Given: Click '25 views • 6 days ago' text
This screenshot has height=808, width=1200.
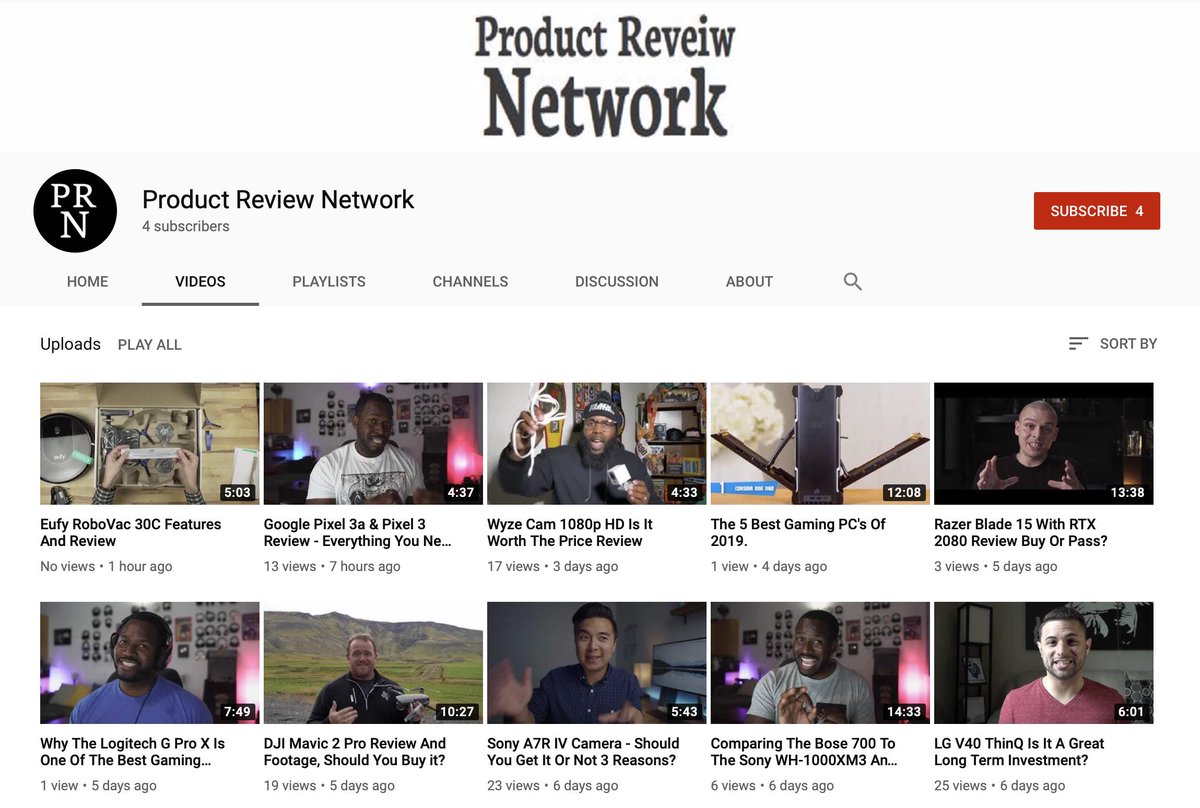Looking at the screenshot, I should (x=1000, y=786).
